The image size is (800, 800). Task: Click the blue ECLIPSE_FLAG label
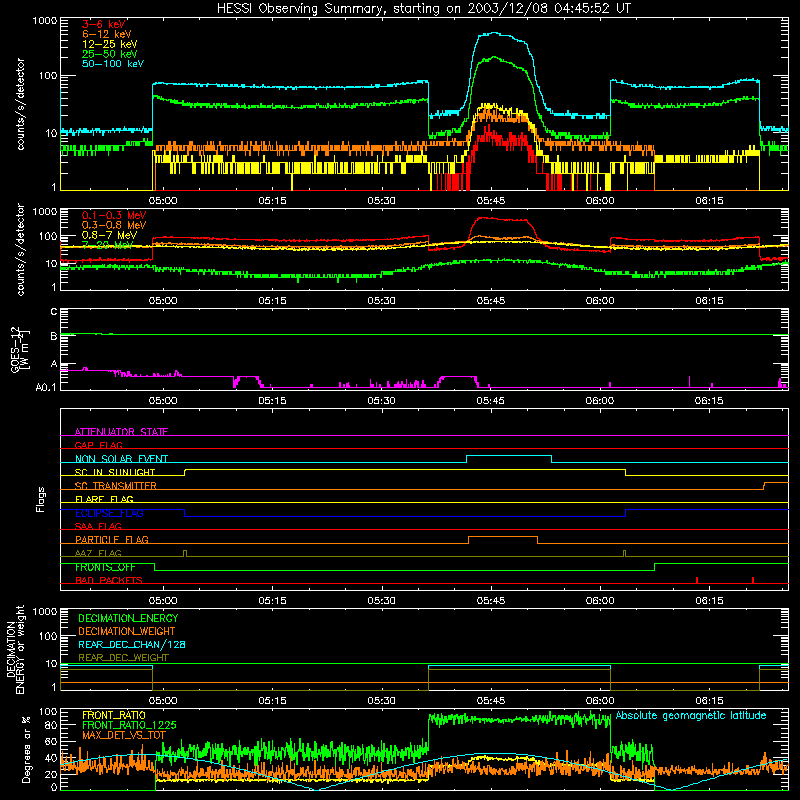tap(109, 513)
